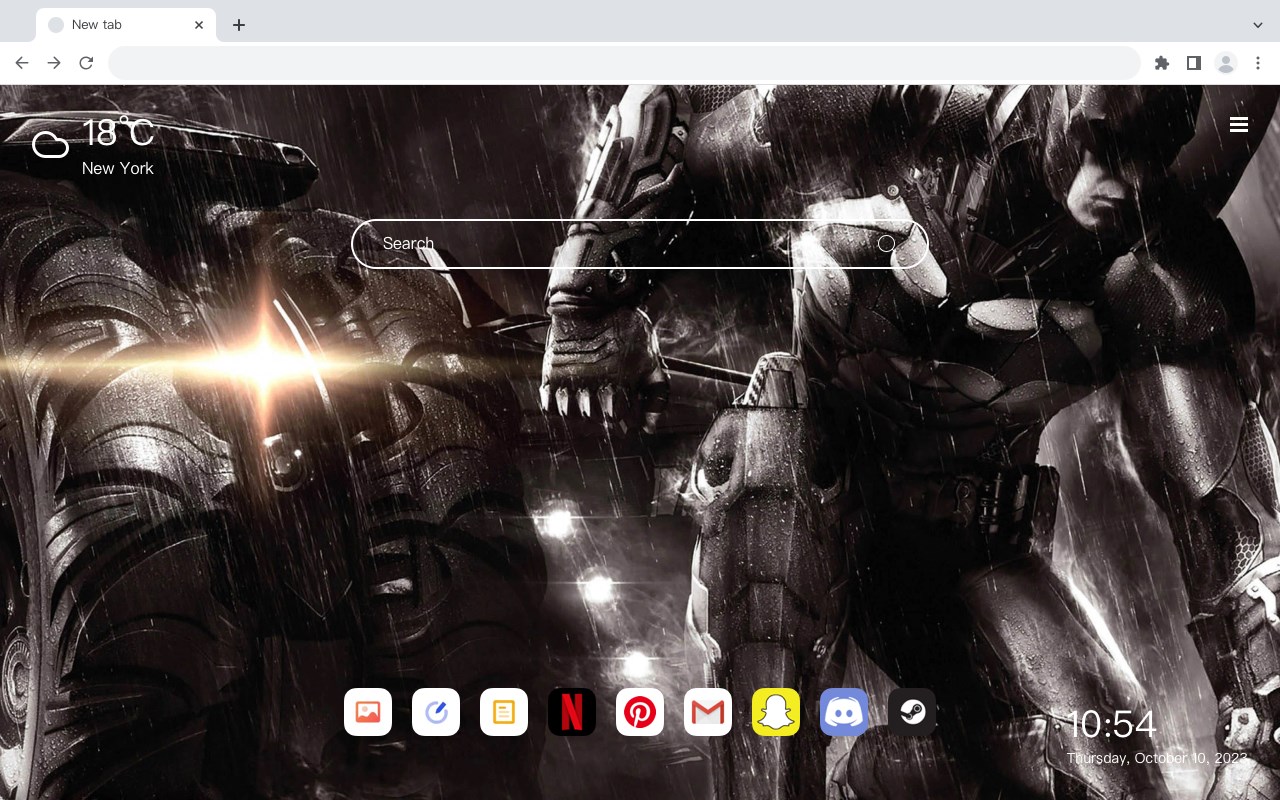This screenshot has height=800, width=1280.
Task: Expand the tab search chevron
Action: (x=1258, y=25)
